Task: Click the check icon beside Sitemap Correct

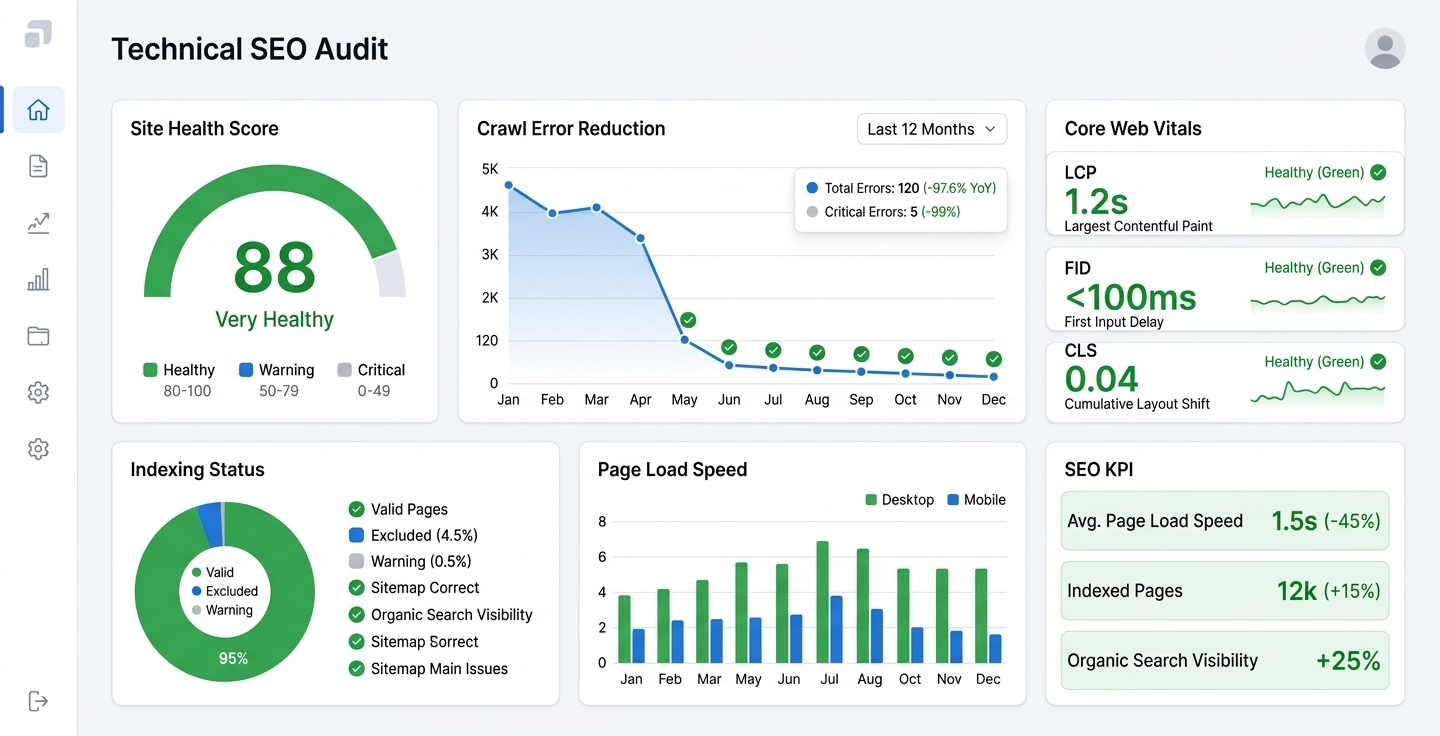Action: tap(356, 588)
